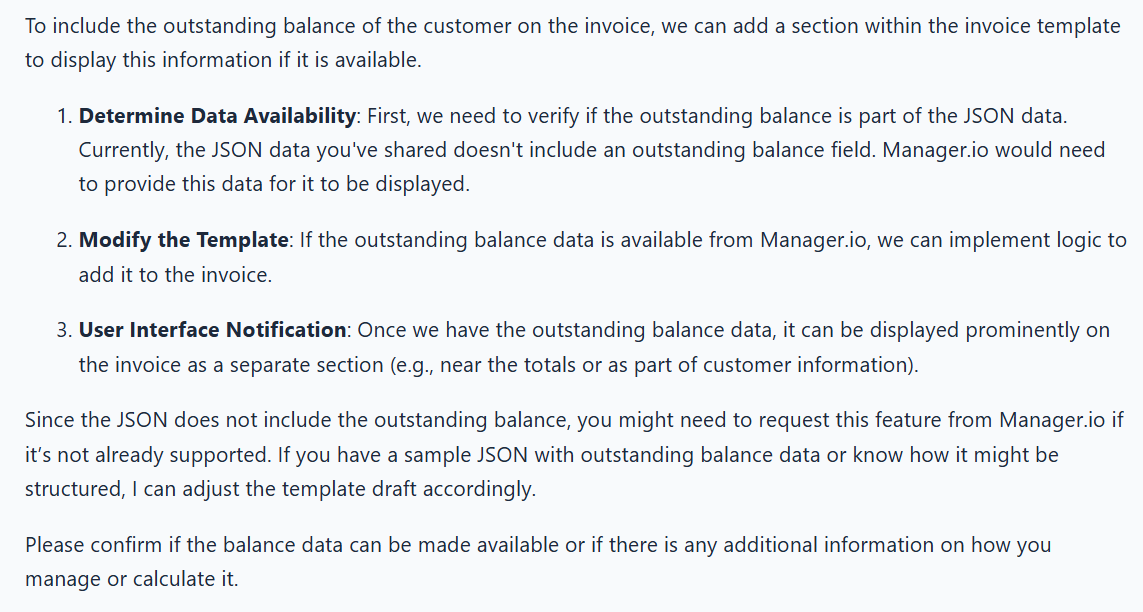Click the final words 'manage or calculate it.'
This screenshot has height=612, width=1143.
click(x=131, y=579)
